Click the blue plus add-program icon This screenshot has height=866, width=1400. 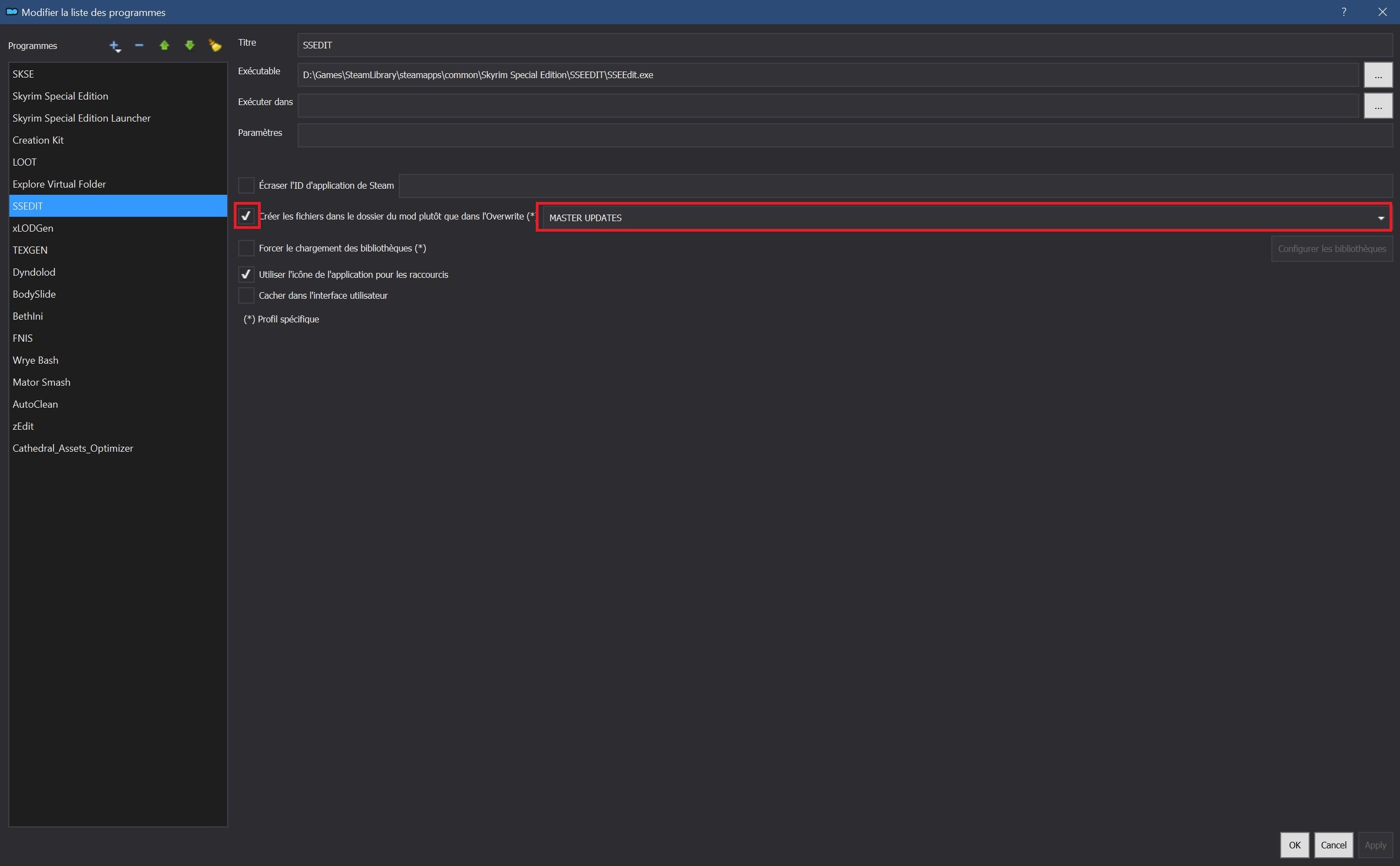tap(114, 45)
